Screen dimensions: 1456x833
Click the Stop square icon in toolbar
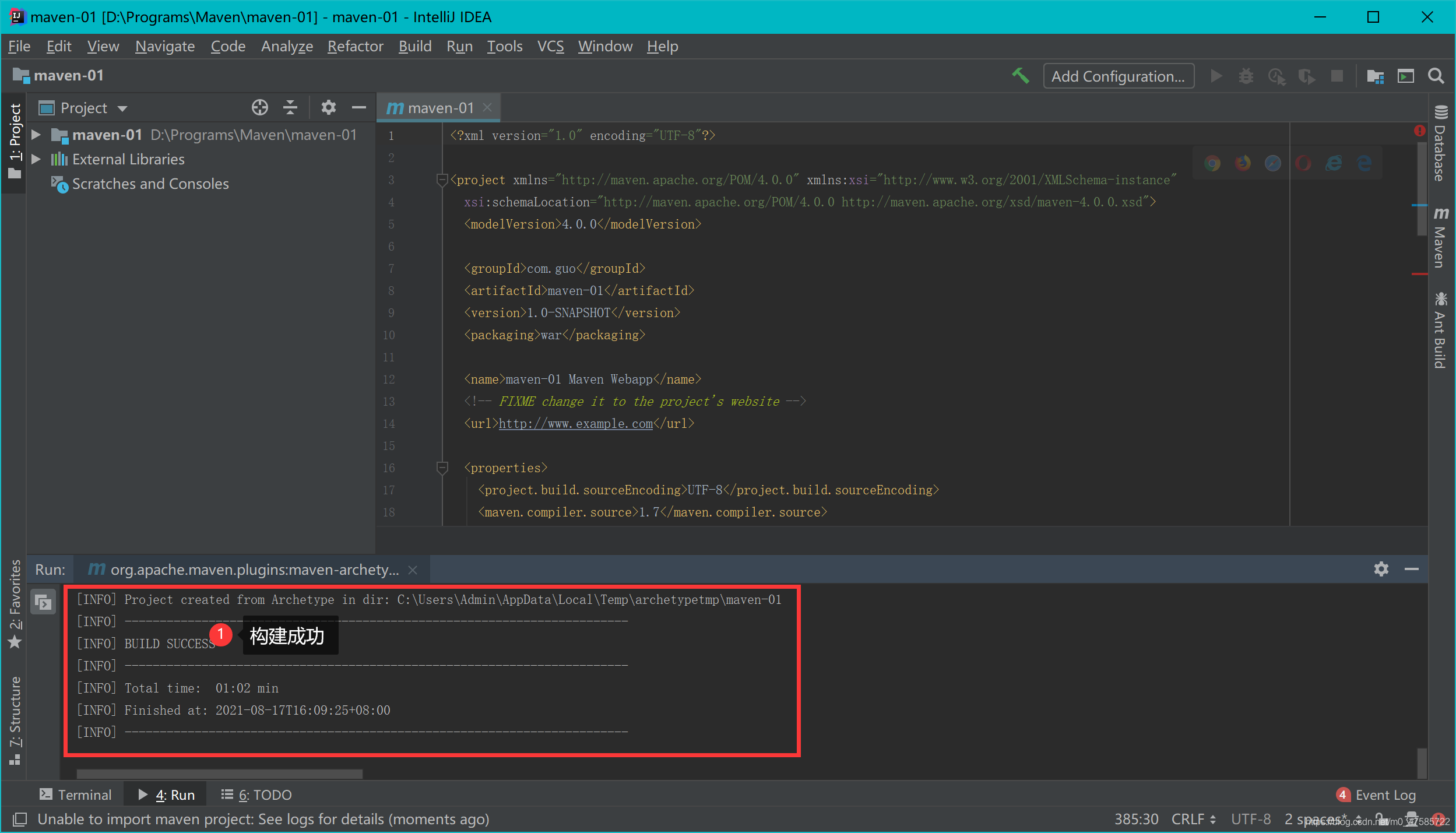pyautogui.click(x=1337, y=76)
